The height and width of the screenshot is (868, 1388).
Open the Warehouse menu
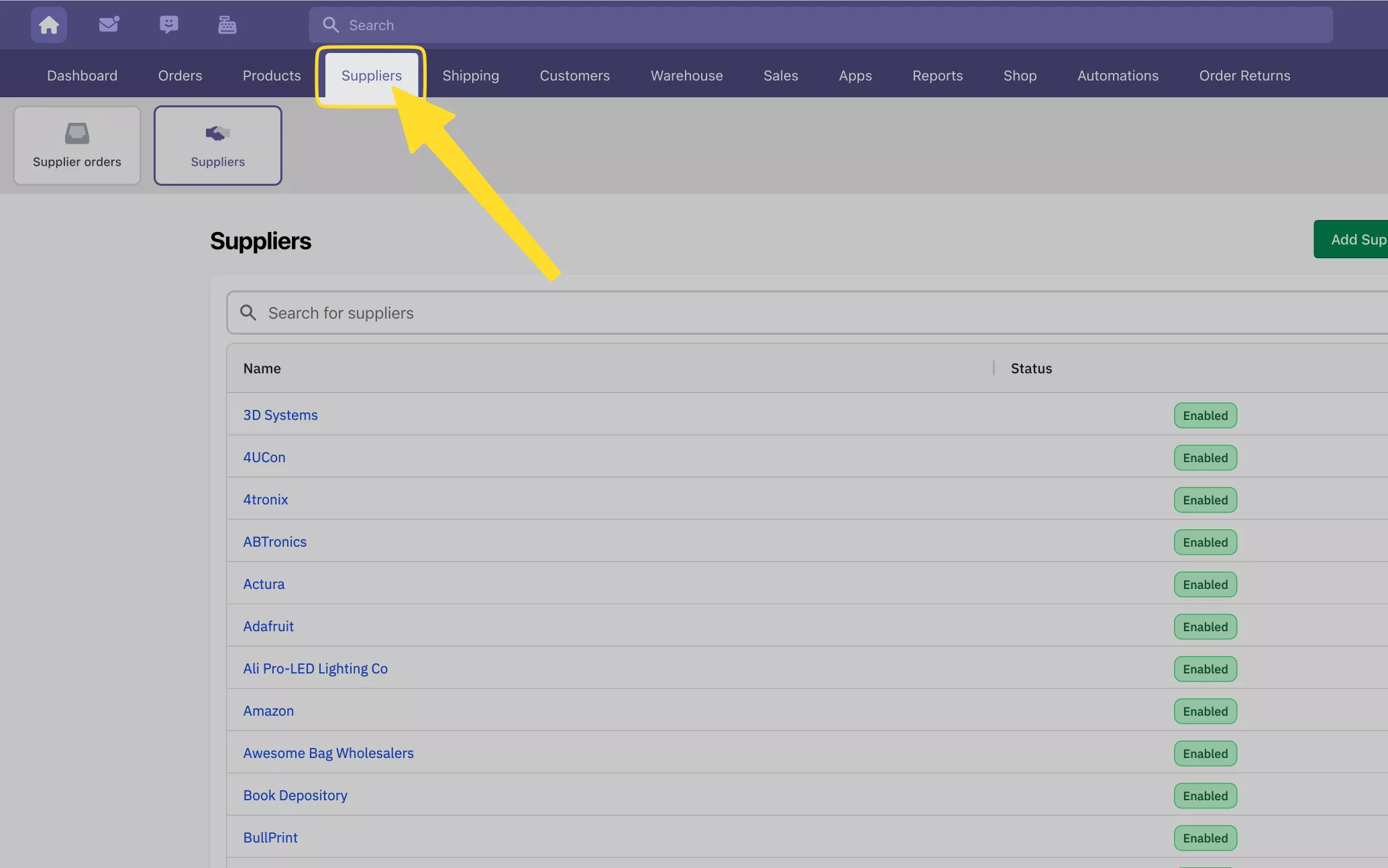pos(686,76)
